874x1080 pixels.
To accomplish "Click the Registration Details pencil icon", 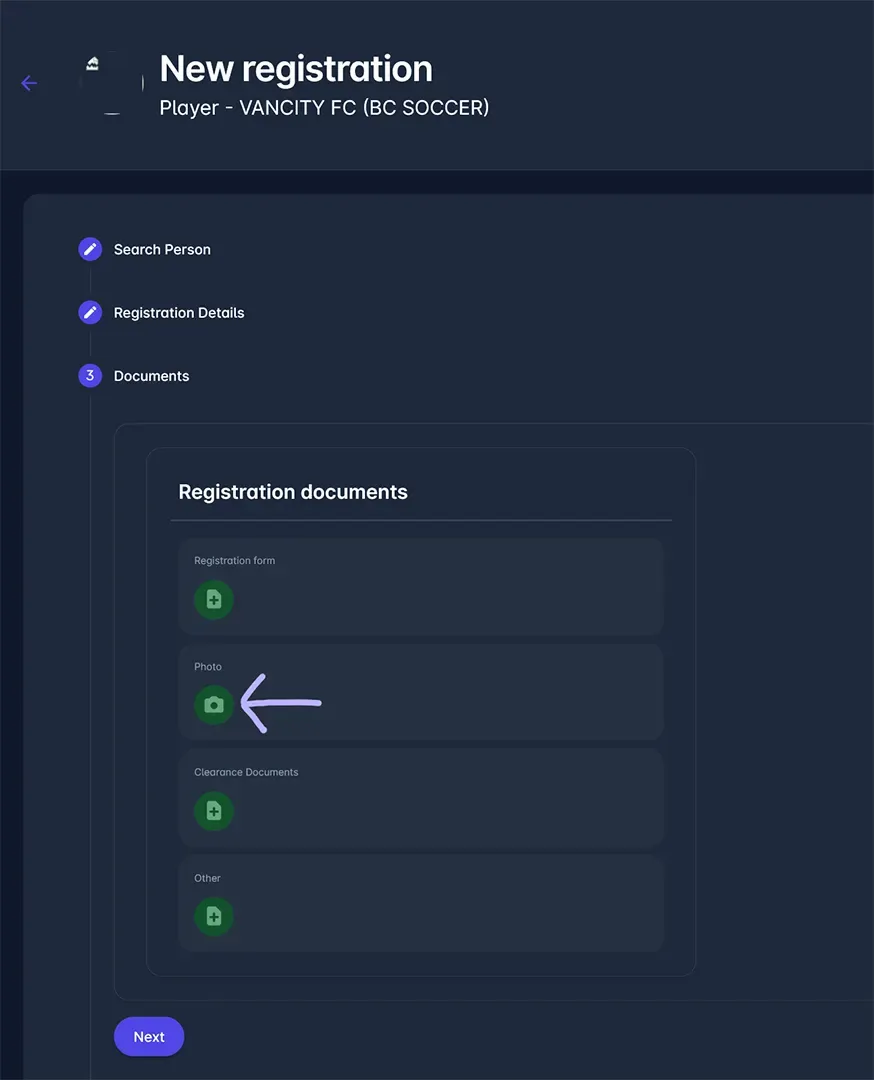I will coord(90,313).
